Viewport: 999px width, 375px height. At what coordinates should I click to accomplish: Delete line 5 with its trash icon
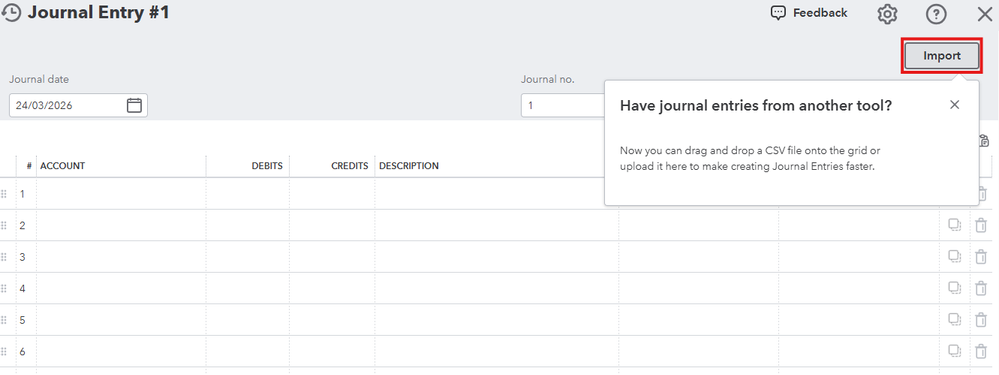[x=981, y=320]
